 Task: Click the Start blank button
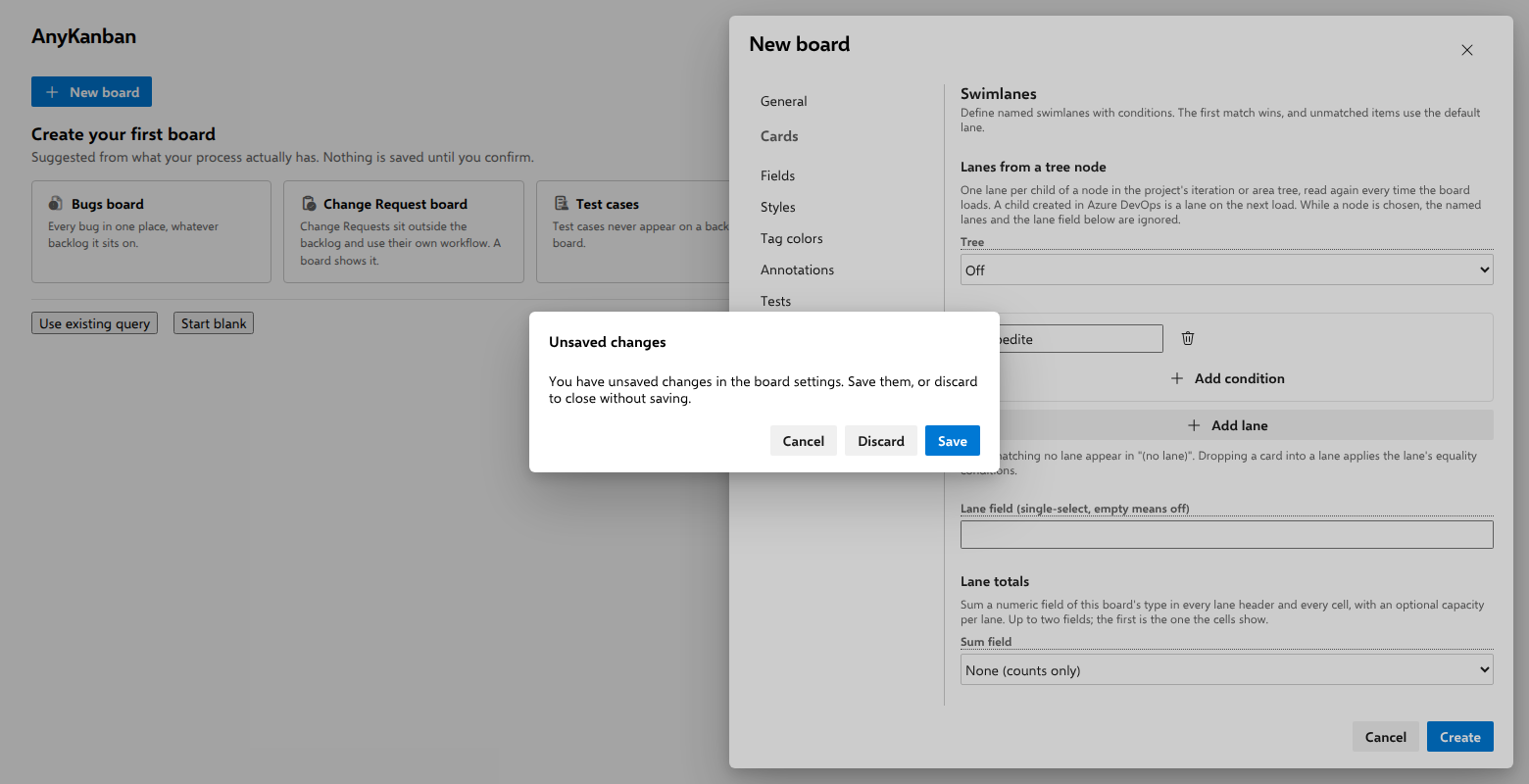click(x=214, y=323)
